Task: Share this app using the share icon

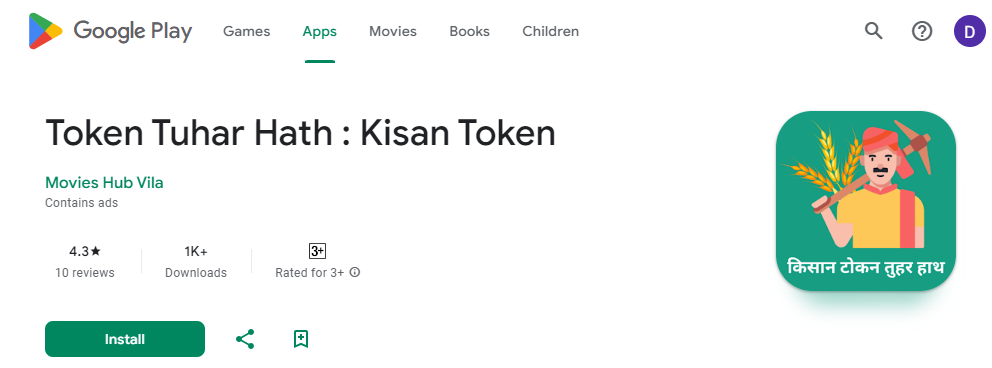Action: [x=245, y=339]
